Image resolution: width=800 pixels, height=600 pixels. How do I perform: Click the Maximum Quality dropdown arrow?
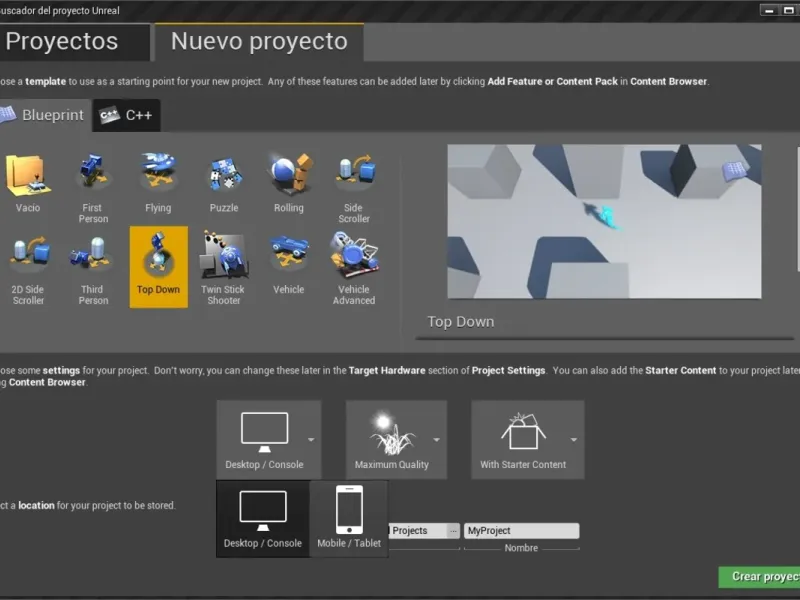436,439
